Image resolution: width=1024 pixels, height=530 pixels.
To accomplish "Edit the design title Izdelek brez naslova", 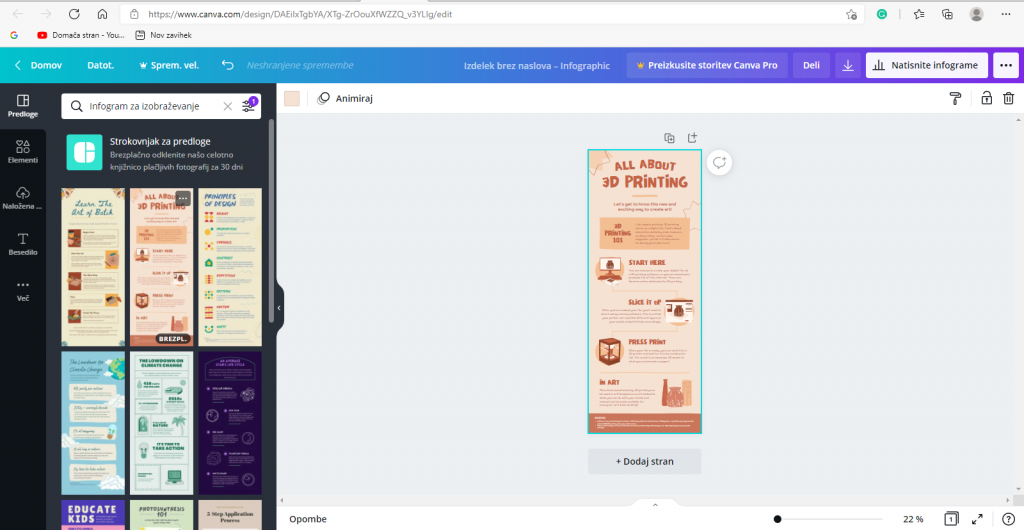I will (537, 65).
